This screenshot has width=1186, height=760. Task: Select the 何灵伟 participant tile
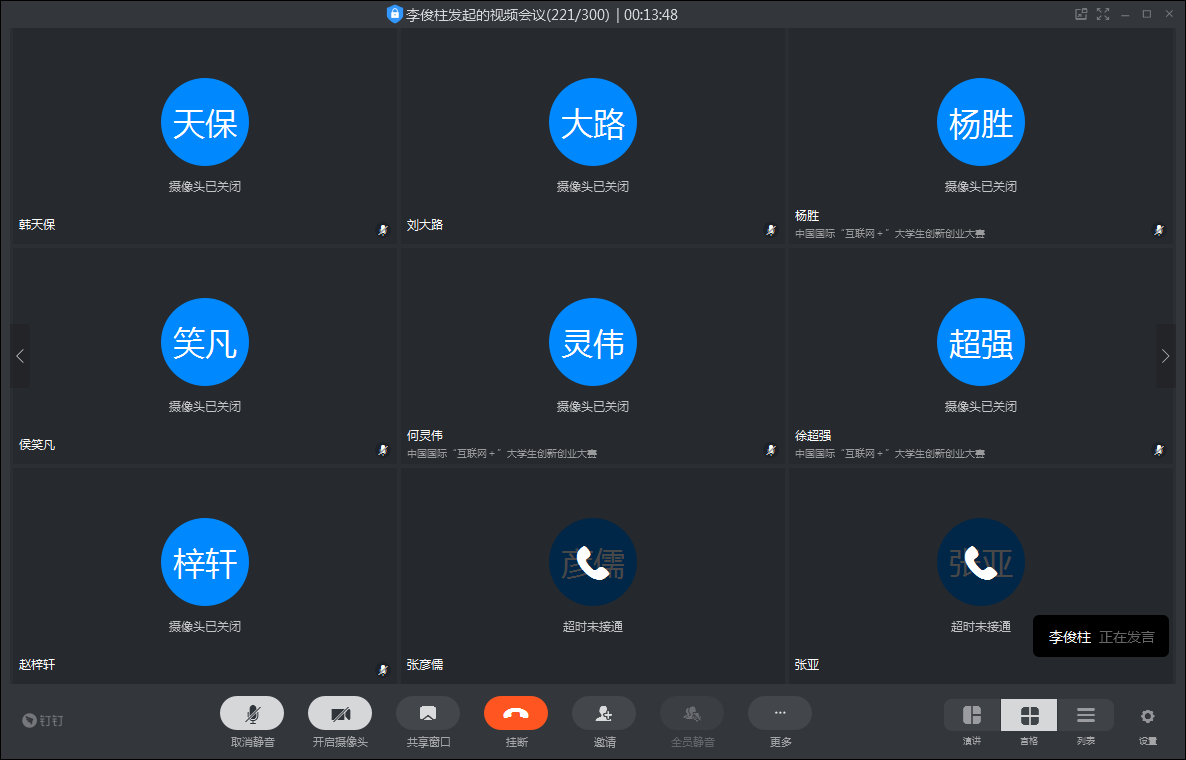593,356
